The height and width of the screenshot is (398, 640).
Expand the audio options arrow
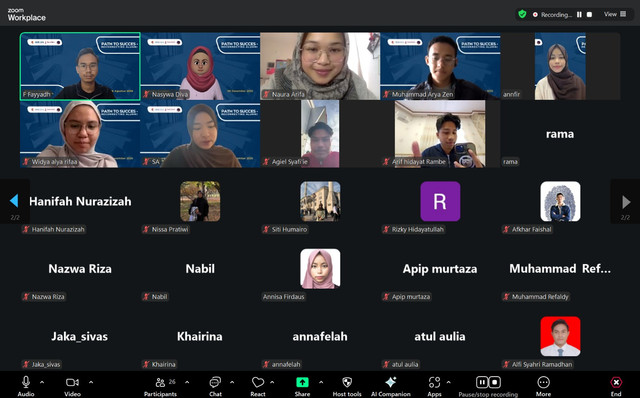42,382
